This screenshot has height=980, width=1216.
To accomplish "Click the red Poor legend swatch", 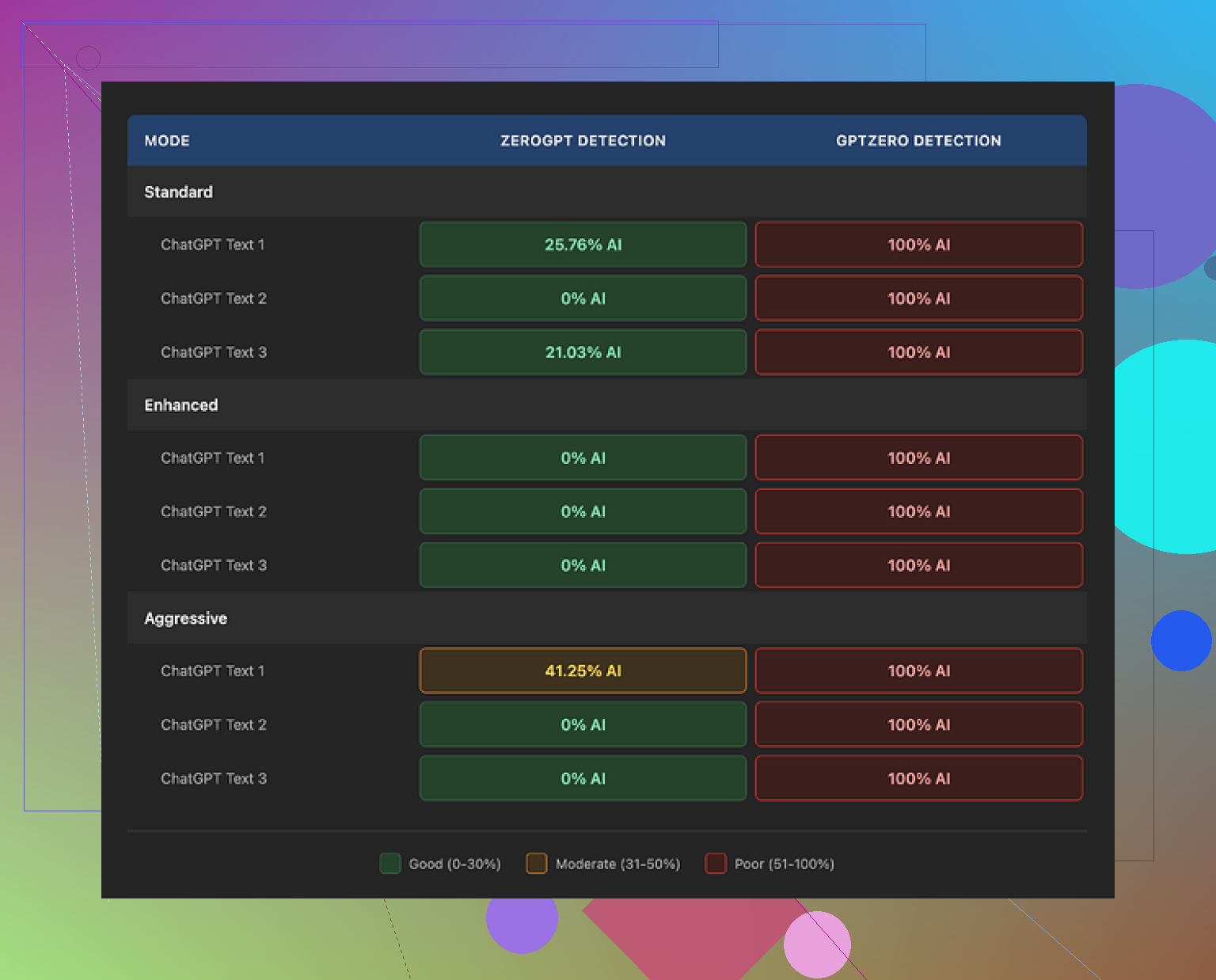I will coord(716,864).
